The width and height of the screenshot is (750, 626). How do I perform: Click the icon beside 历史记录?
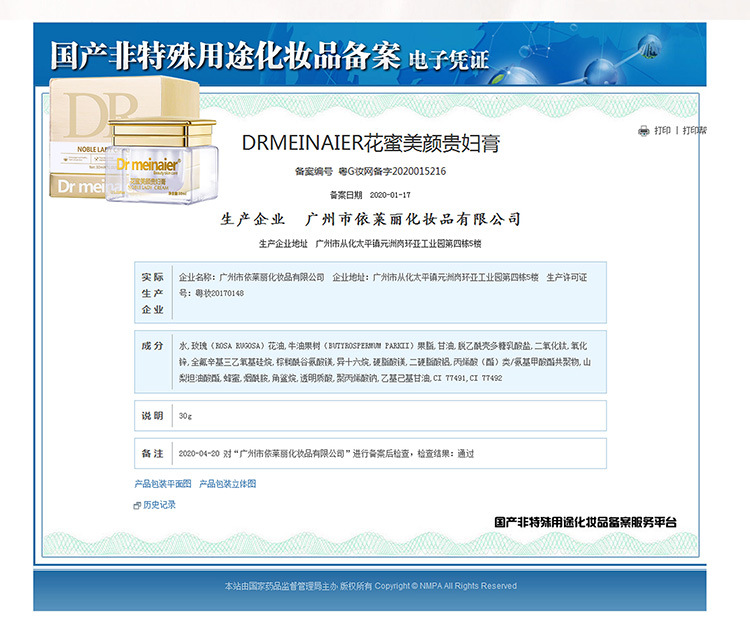[x=137, y=505]
